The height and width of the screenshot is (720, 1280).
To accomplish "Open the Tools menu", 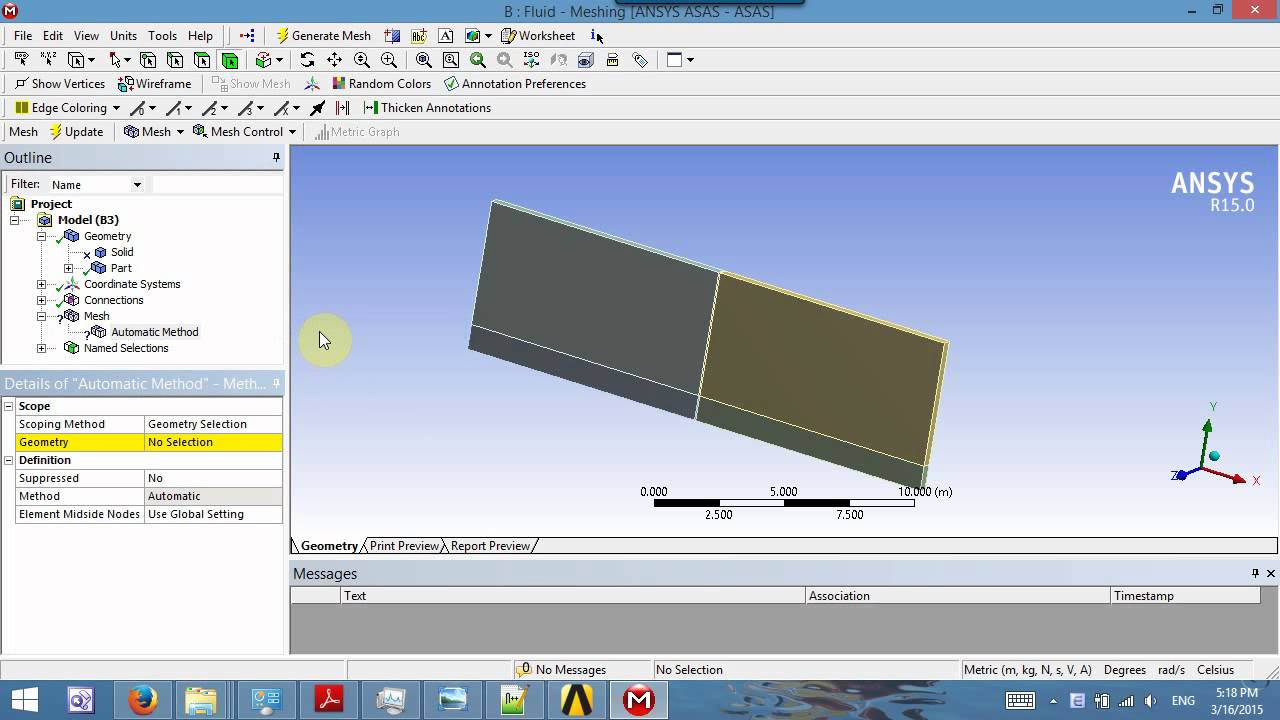I will pos(162,35).
